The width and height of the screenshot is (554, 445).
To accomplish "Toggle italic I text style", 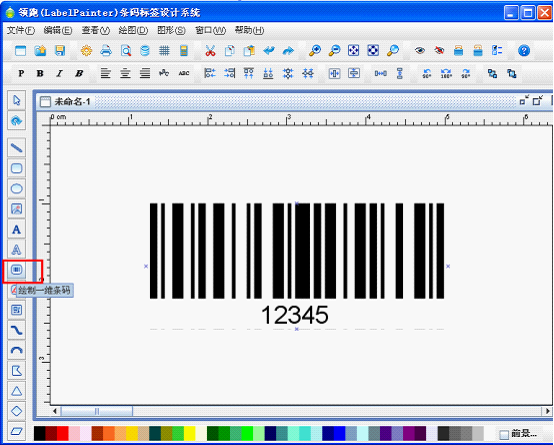I will pyautogui.click(x=59, y=73).
